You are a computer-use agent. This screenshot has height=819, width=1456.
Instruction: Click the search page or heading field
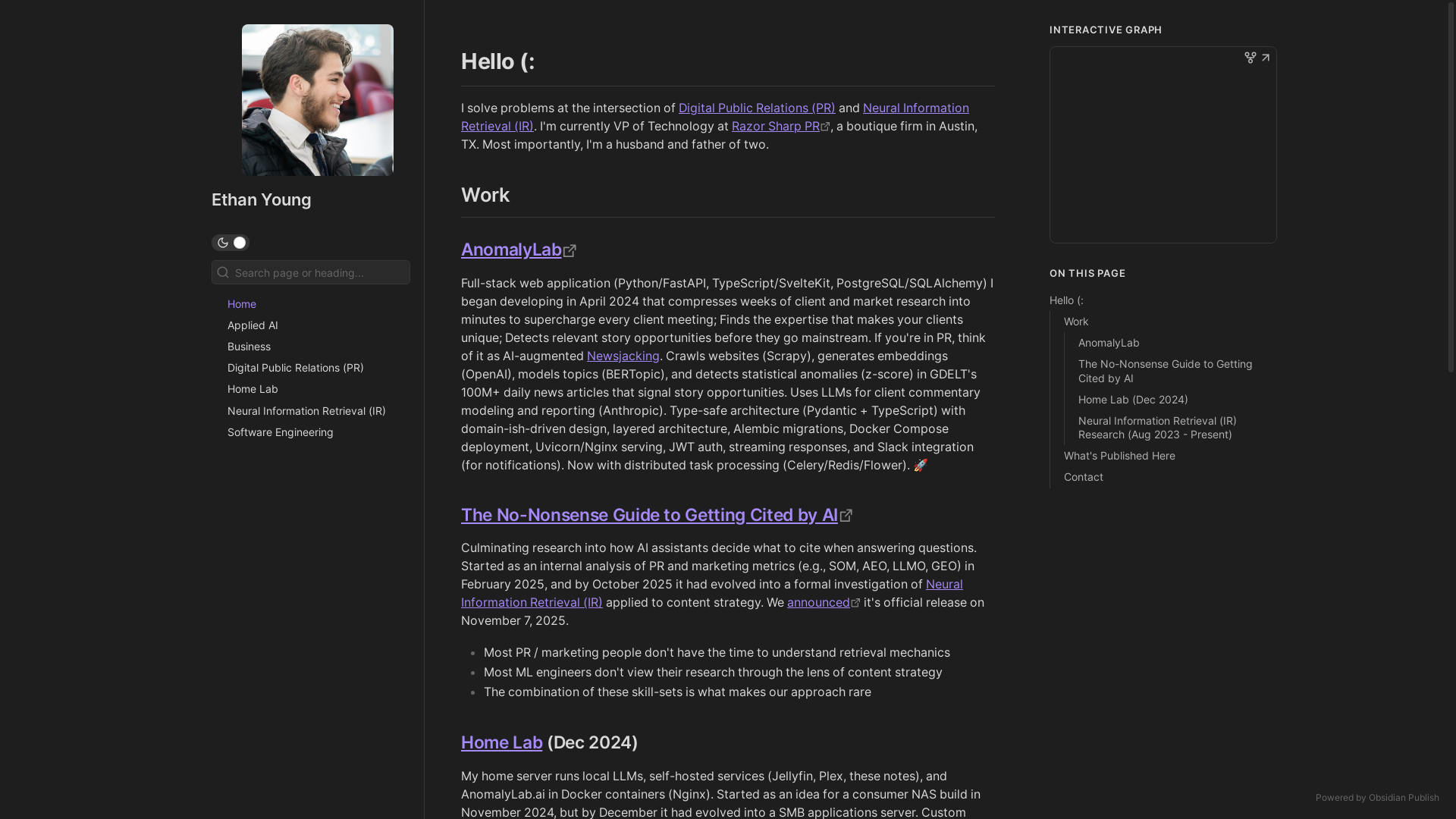pyautogui.click(x=311, y=272)
